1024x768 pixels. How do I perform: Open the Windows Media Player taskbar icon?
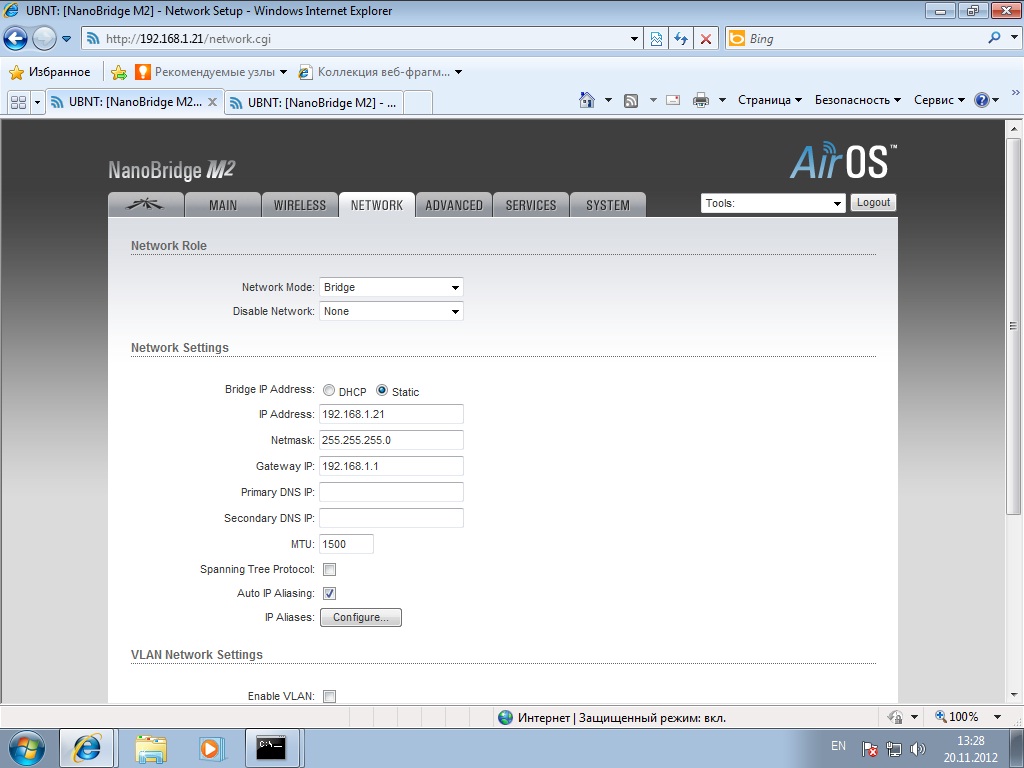(x=212, y=748)
